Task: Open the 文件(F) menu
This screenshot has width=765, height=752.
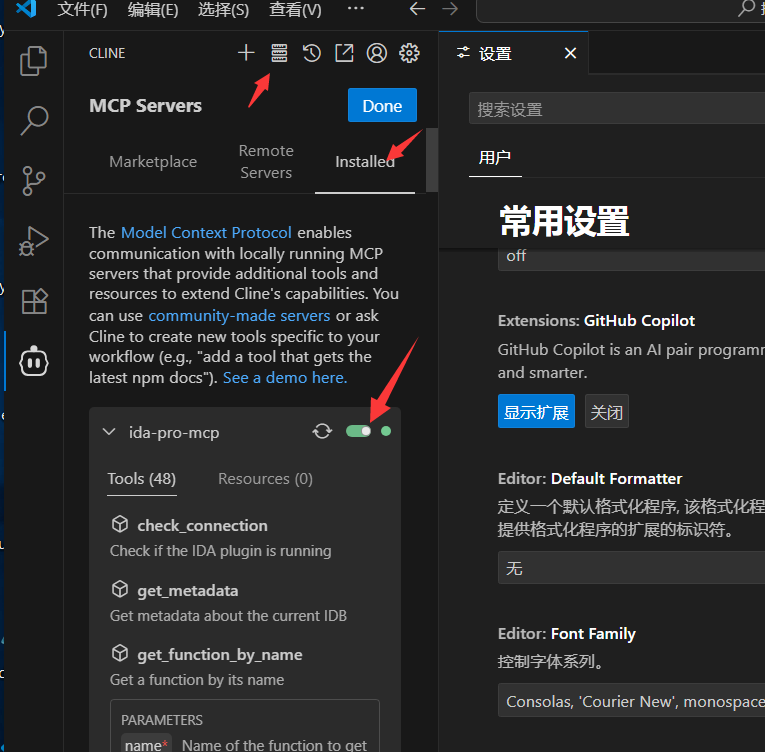Action: tap(82, 10)
